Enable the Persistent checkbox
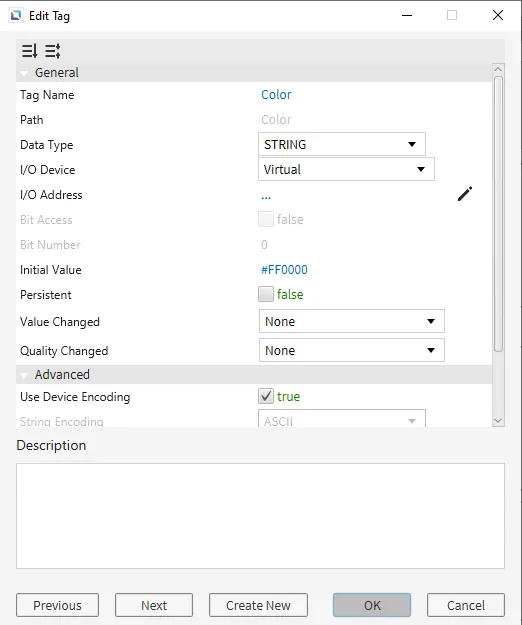This screenshot has height=625, width=522. click(266, 294)
